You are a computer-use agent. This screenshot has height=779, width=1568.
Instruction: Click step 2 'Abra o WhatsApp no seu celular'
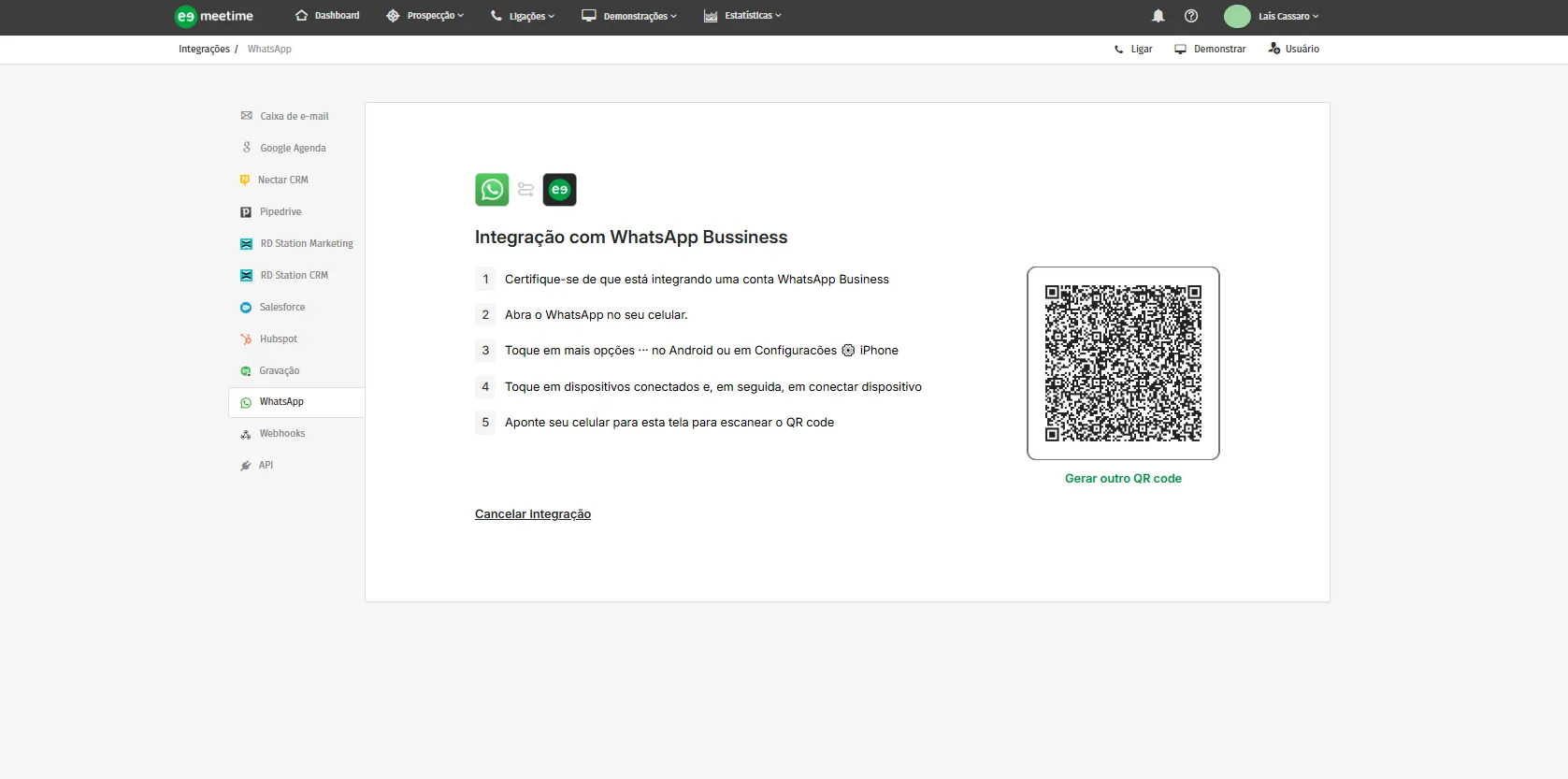pyautogui.click(x=596, y=315)
